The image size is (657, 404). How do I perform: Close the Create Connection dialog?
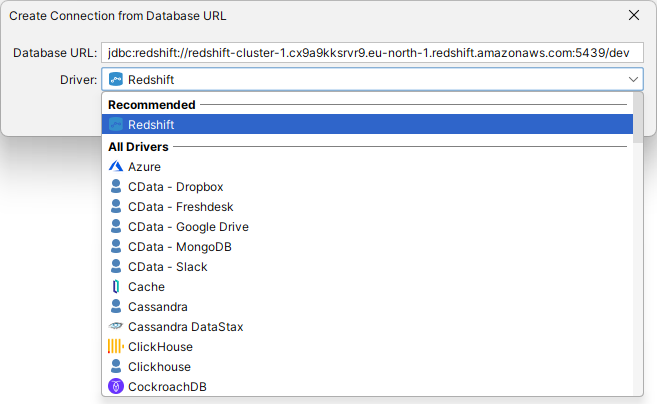[633, 15]
